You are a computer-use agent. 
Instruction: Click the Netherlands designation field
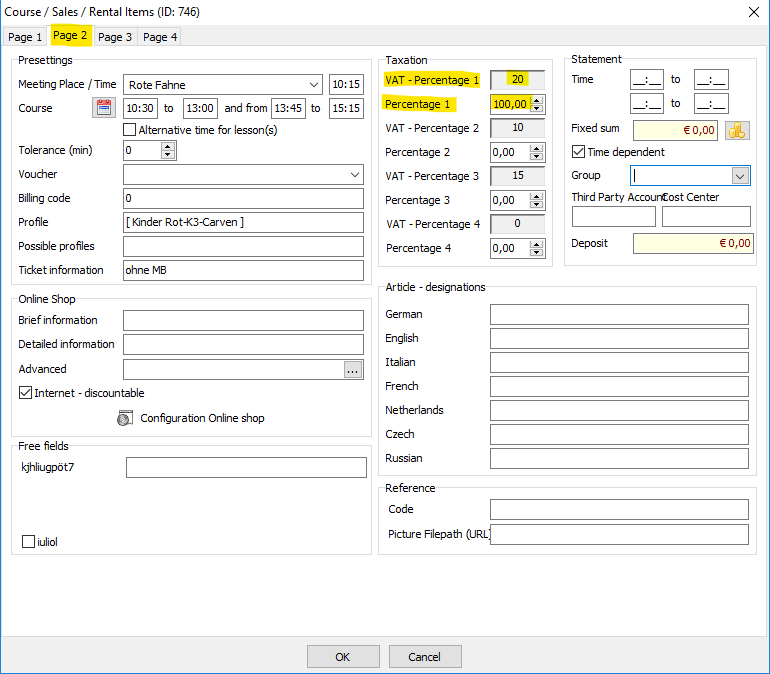click(619, 410)
